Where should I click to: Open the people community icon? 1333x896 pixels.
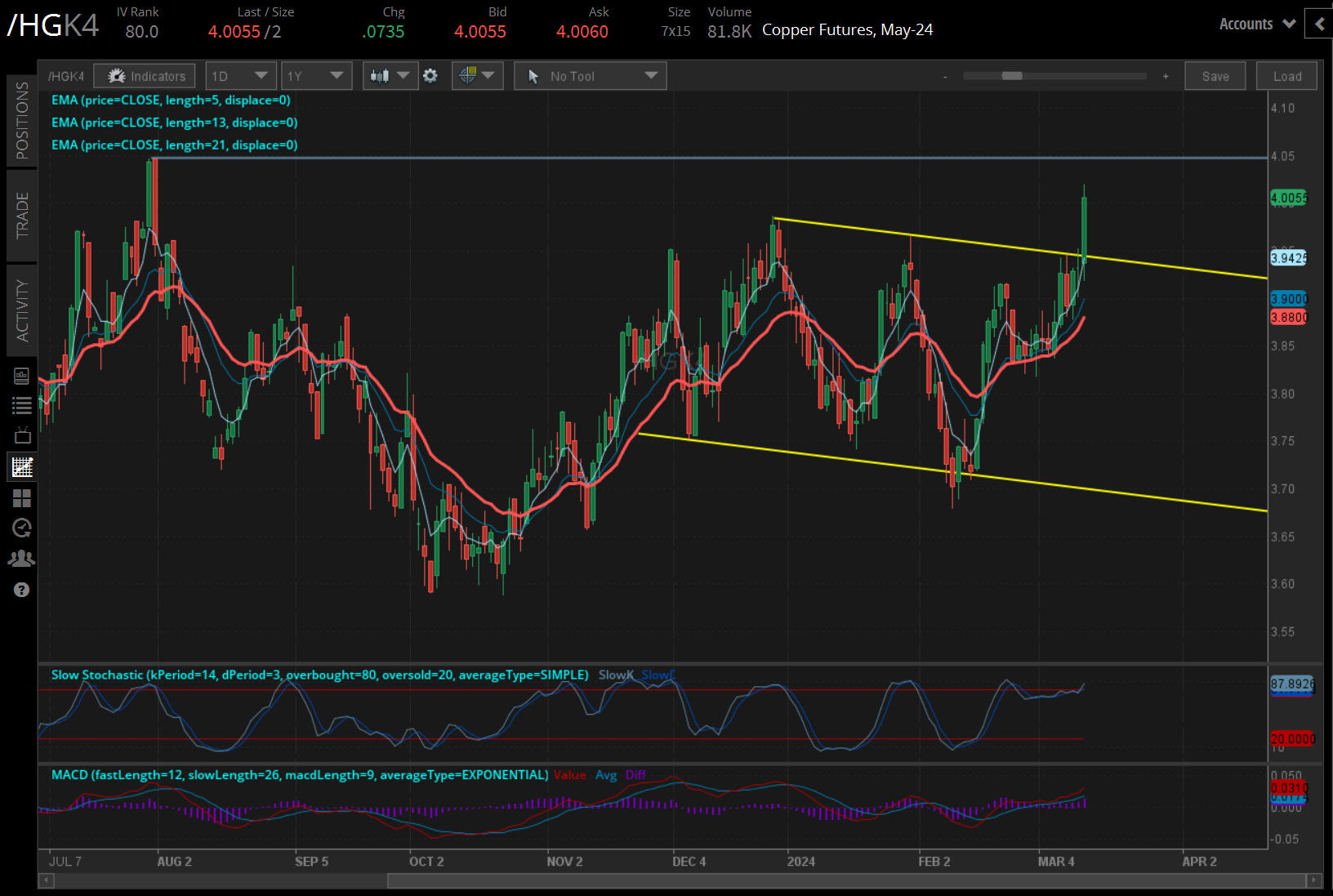point(22,559)
